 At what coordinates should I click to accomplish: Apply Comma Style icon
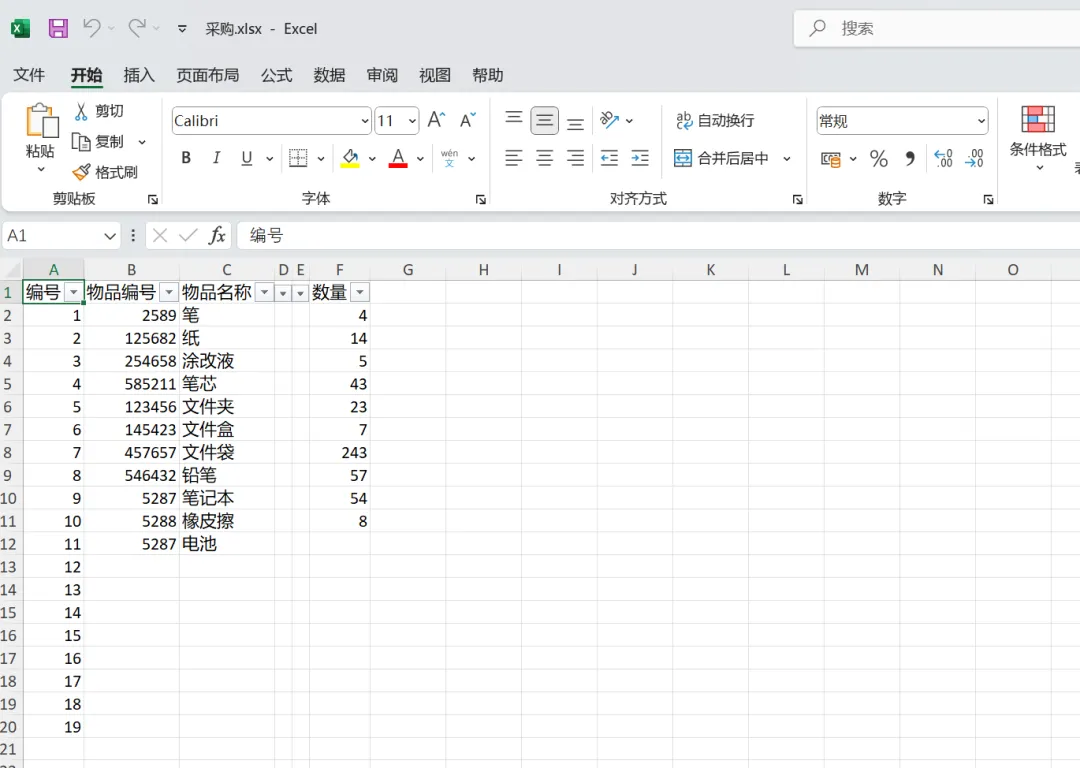pyautogui.click(x=910, y=159)
